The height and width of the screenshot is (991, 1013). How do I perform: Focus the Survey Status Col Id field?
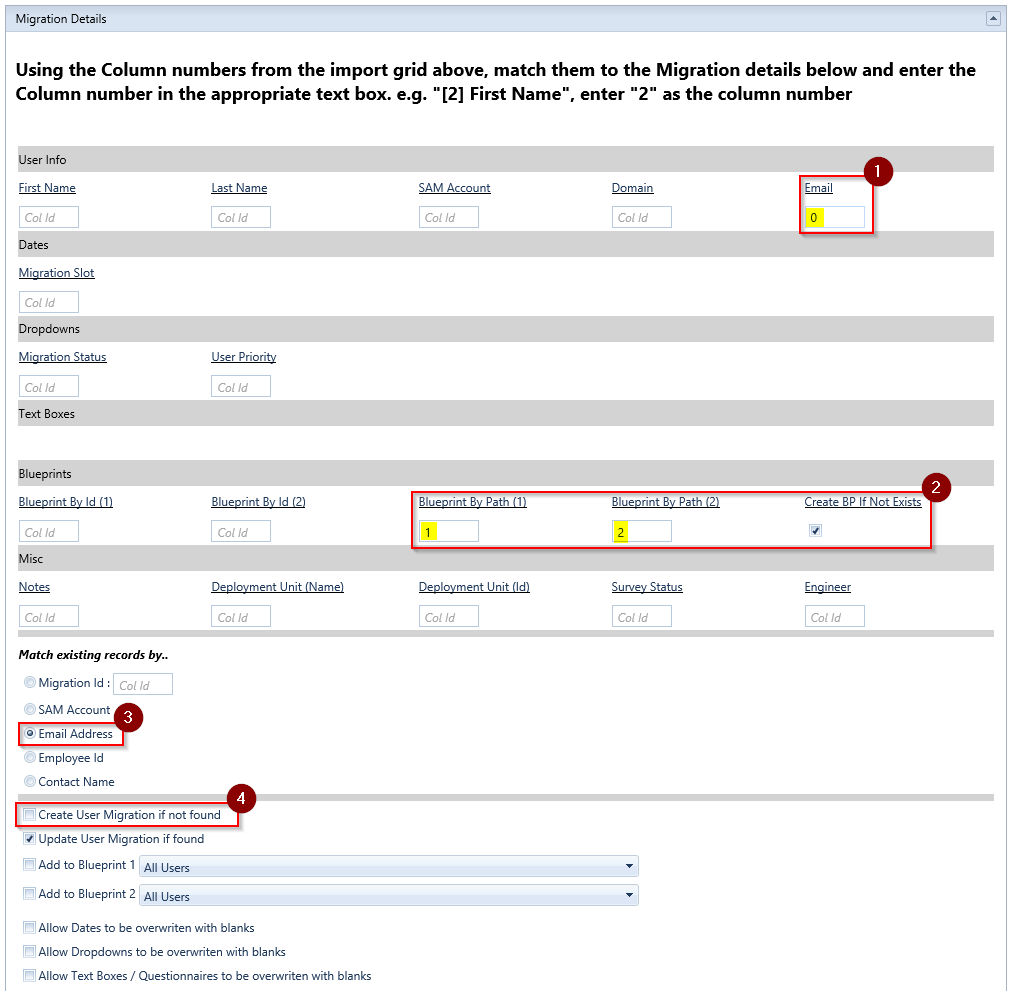pos(642,617)
